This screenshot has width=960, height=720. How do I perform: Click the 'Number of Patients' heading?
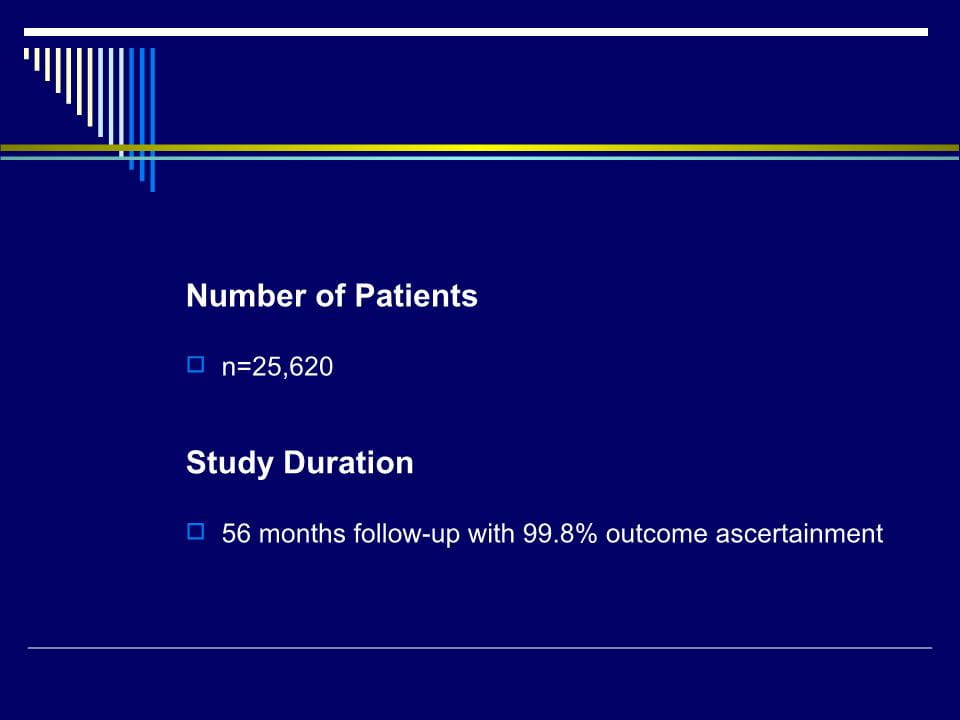(331, 296)
